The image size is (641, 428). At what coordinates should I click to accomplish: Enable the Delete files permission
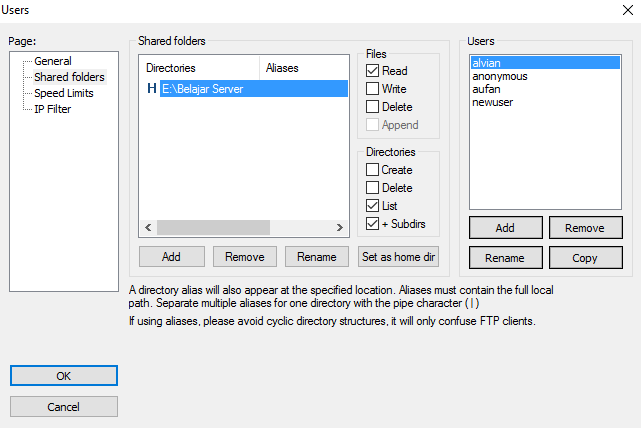point(373,107)
